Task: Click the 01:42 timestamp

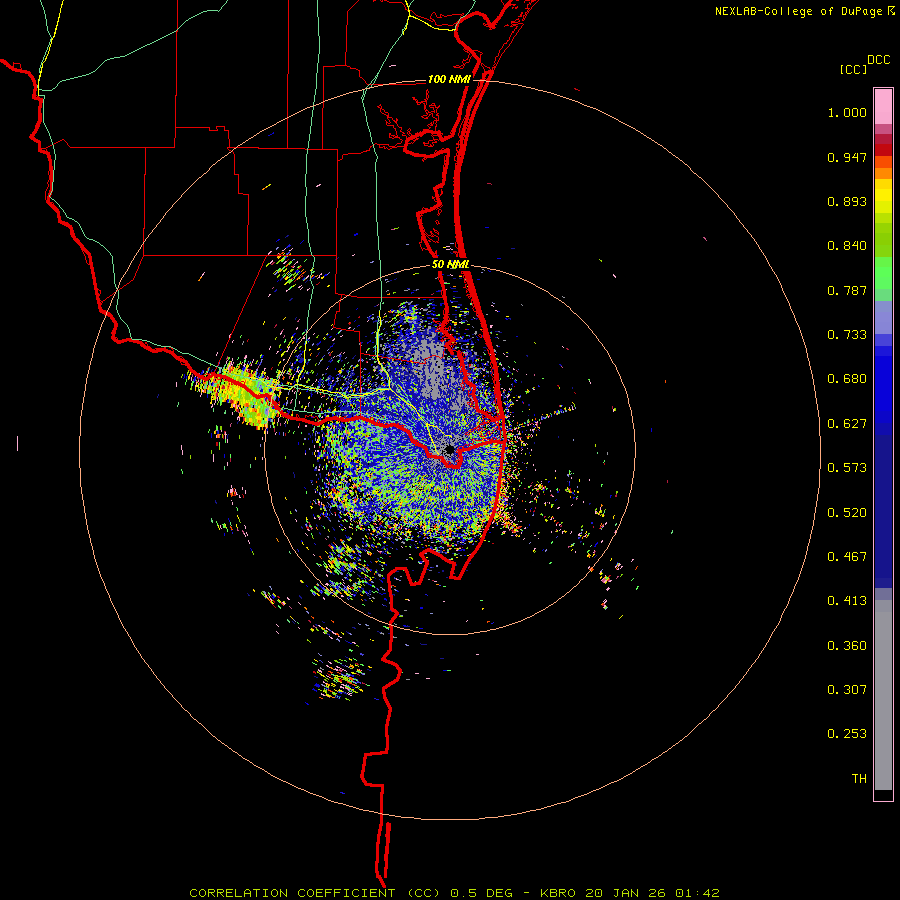Action: [697, 893]
